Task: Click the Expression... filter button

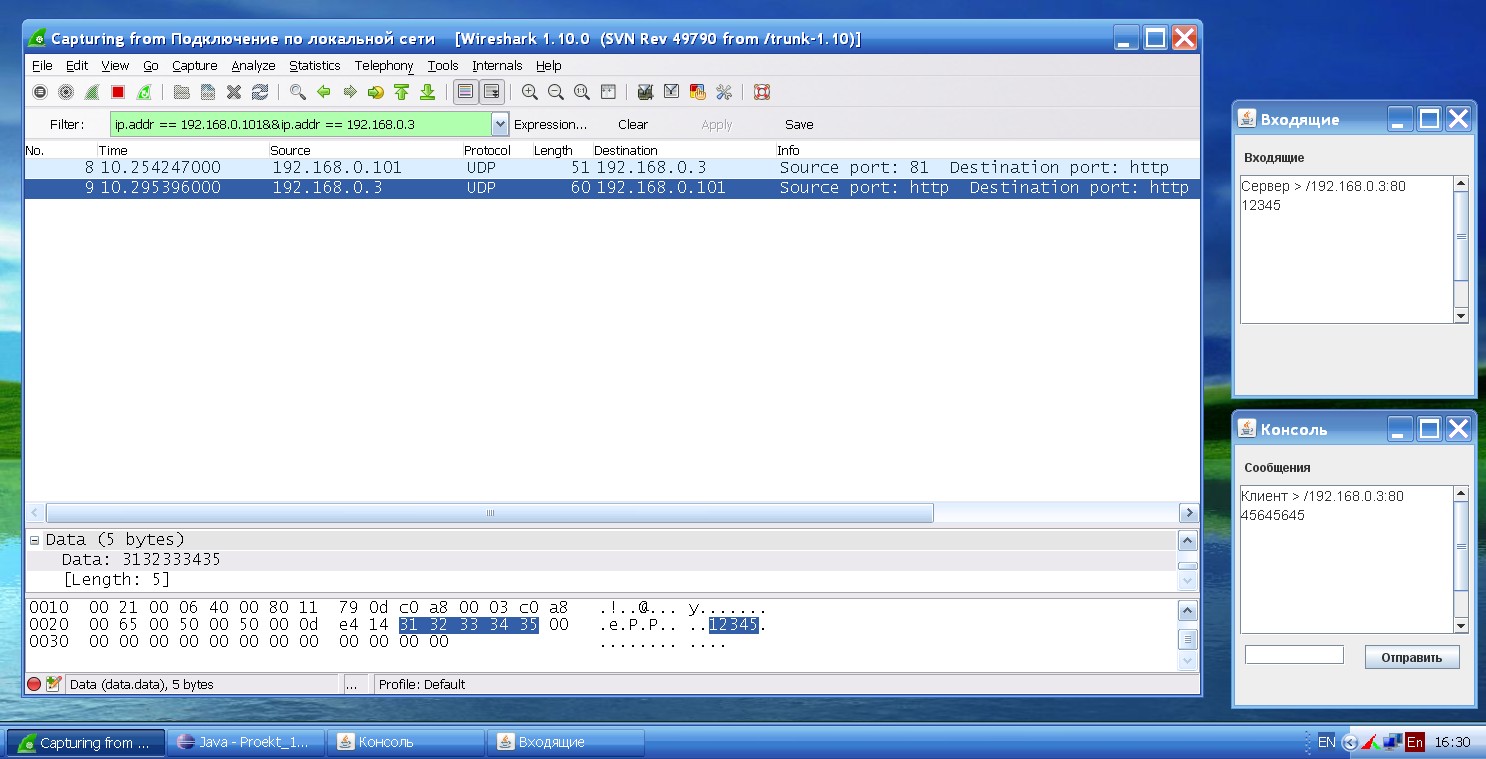Action: pos(550,125)
